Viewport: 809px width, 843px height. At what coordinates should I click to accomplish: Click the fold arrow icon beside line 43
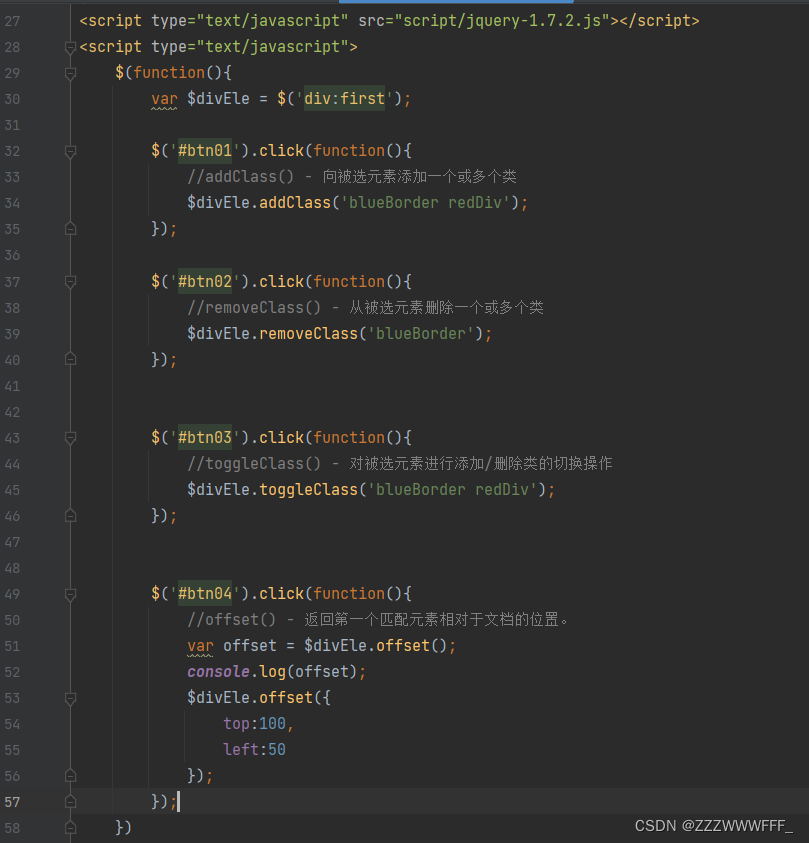[70, 437]
